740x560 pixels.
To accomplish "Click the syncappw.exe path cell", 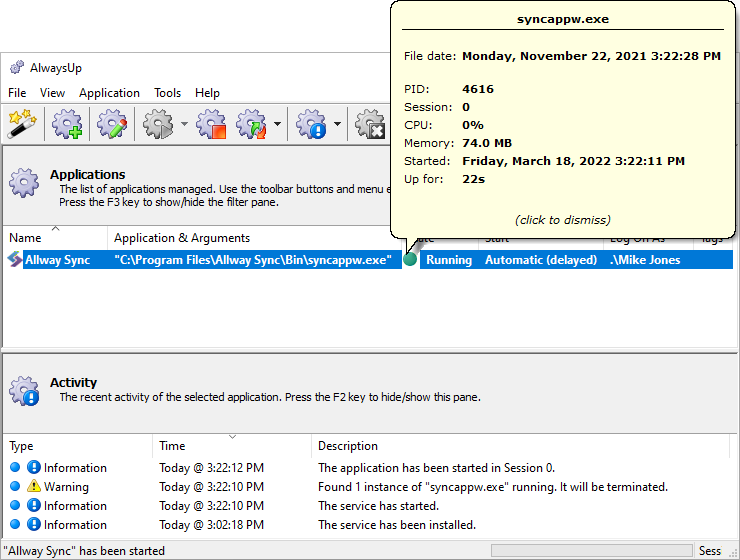I will tap(253, 260).
